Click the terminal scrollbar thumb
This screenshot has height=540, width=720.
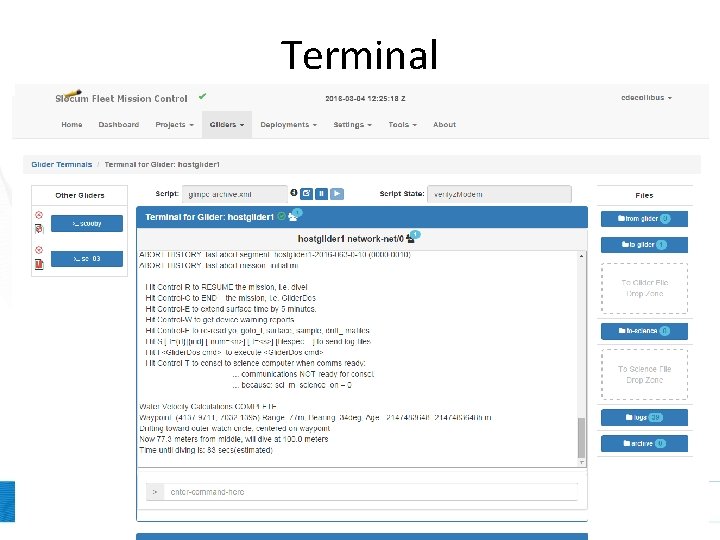(x=581, y=438)
